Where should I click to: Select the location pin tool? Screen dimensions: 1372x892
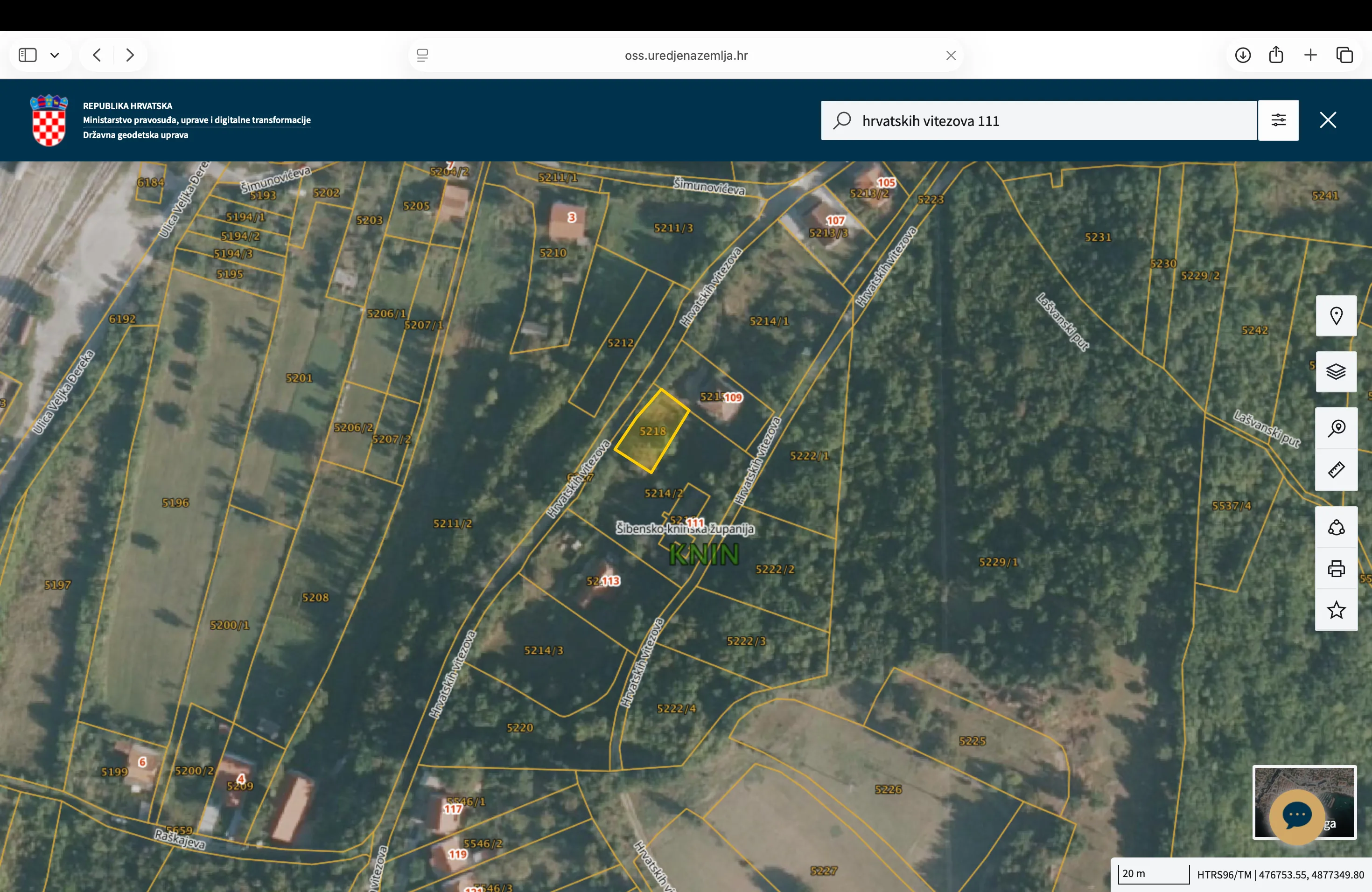[1336, 316]
